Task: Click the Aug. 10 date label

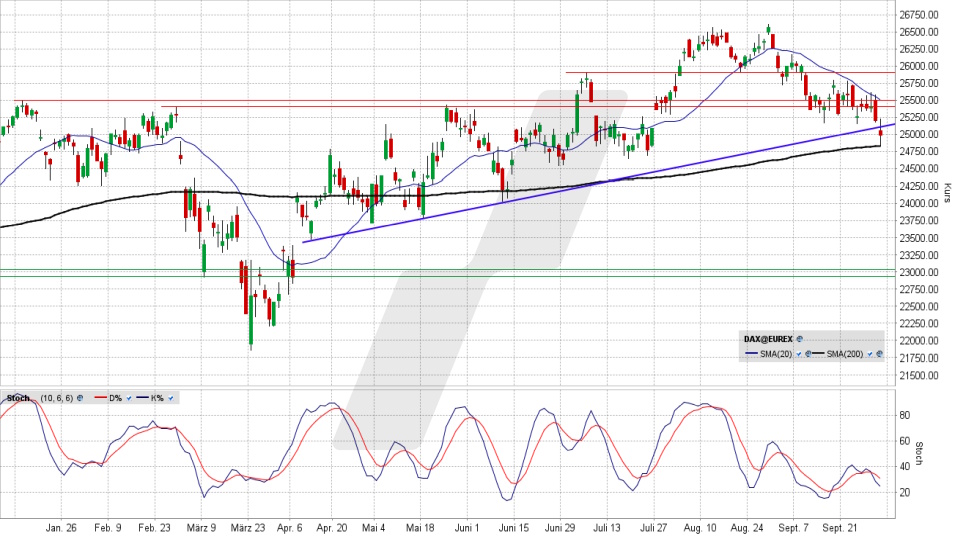Action: point(700,528)
